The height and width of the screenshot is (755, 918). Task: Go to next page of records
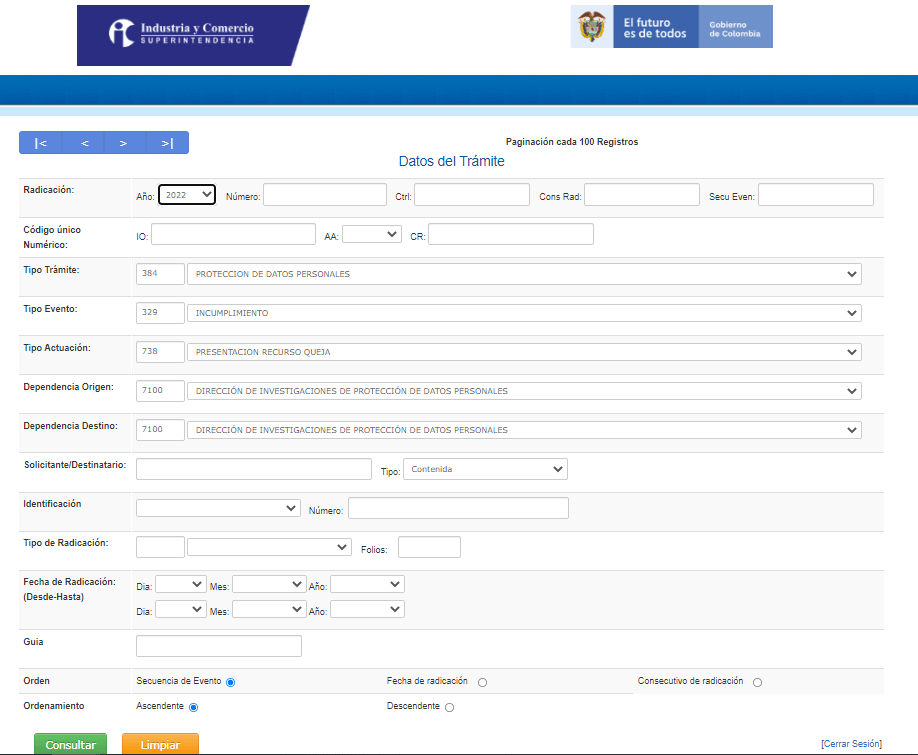[124, 143]
